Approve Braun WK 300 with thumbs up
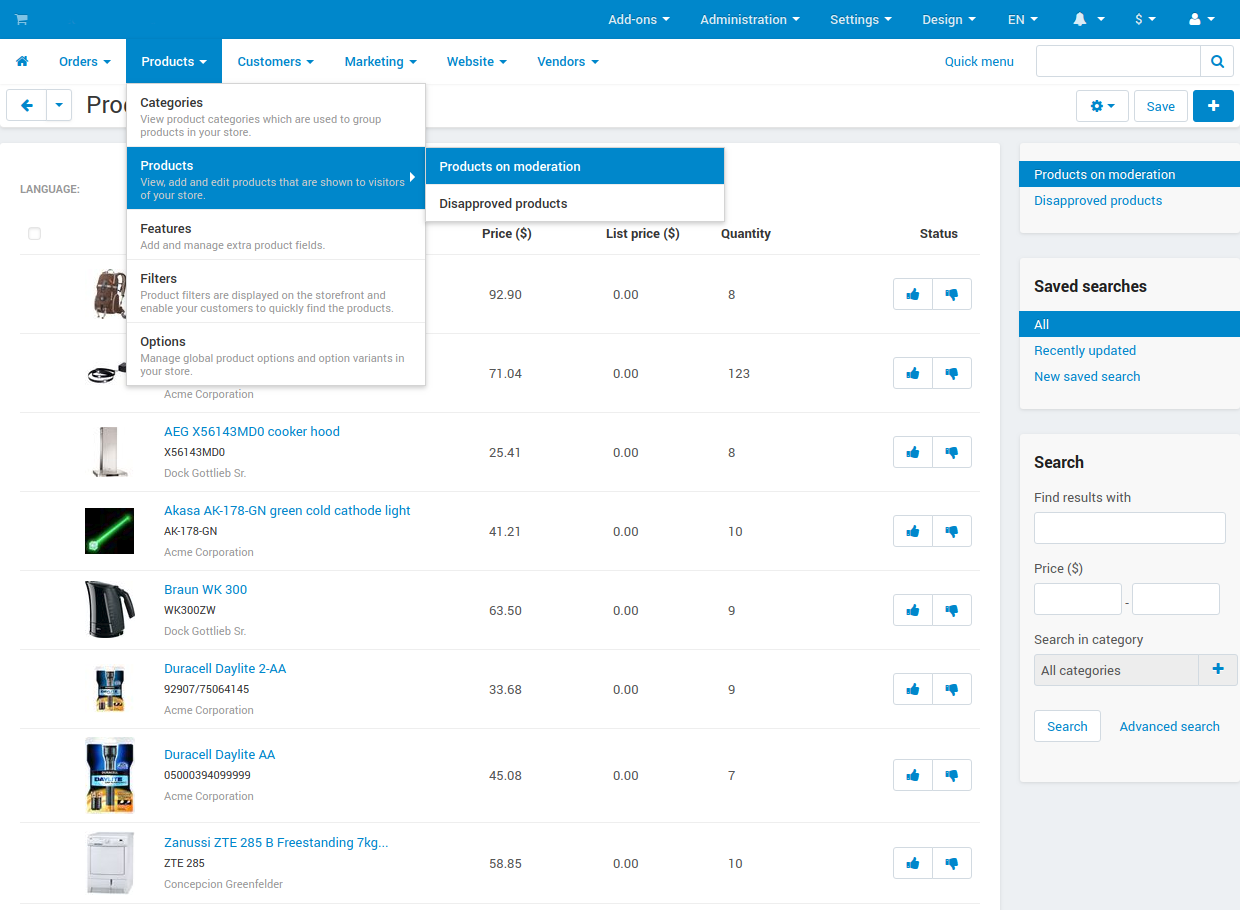Viewport: 1240px width, 910px height. tap(913, 610)
